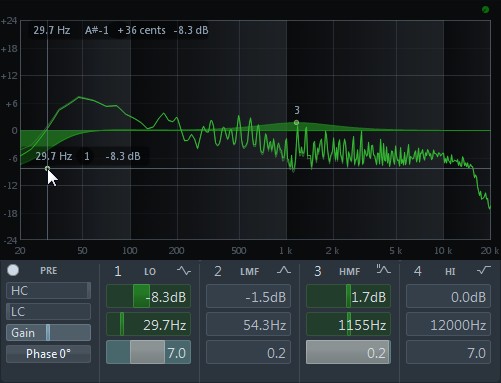The width and height of the screenshot is (501, 383).
Task: Click band 1 Q field 7.0
Action: pyautogui.click(x=148, y=352)
